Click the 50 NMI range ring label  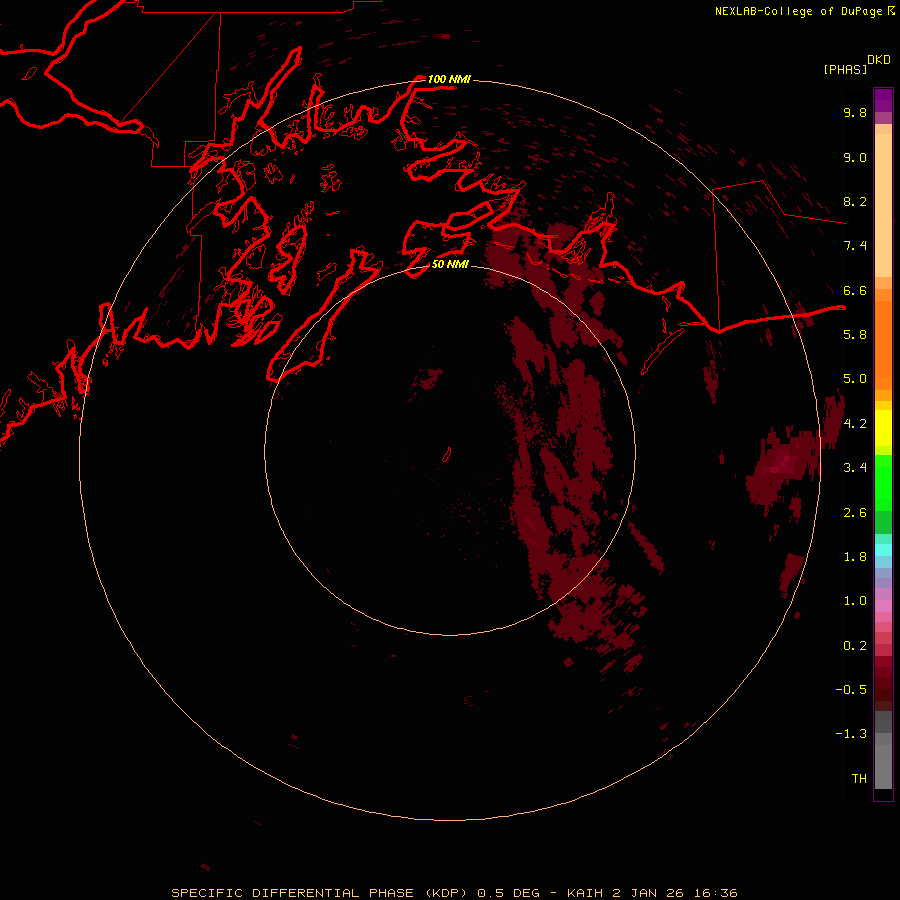click(450, 264)
